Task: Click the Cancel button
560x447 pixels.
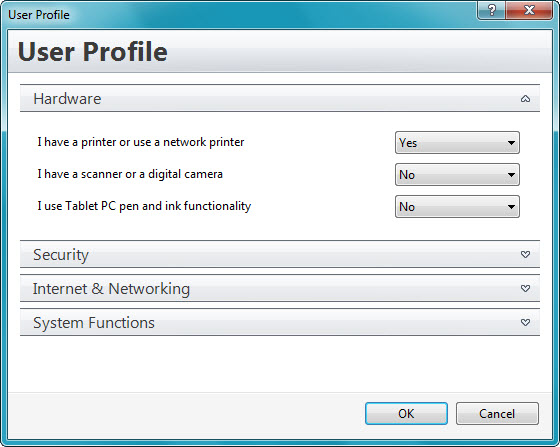Action: (x=497, y=413)
